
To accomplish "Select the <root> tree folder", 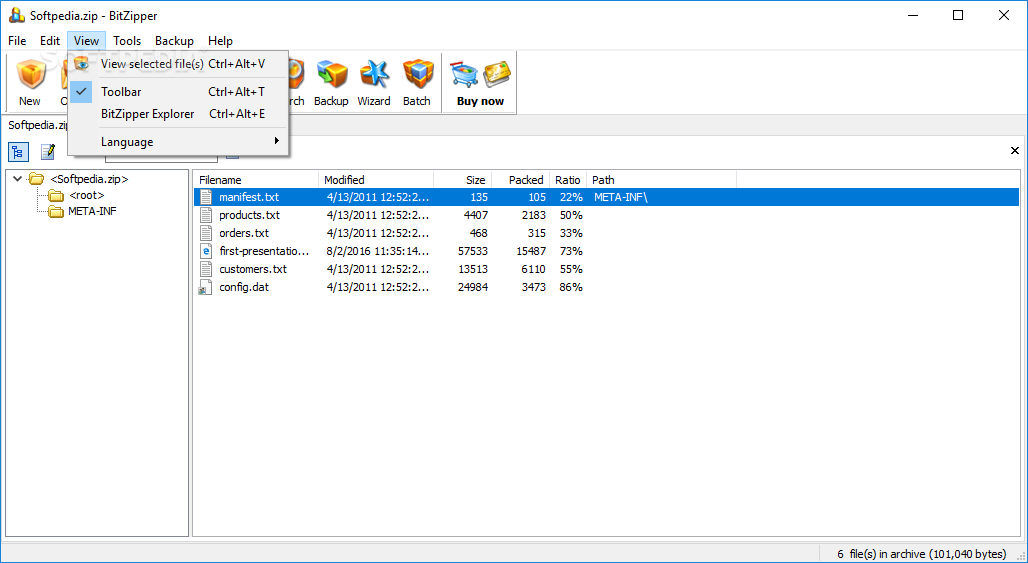I will click(x=87, y=195).
